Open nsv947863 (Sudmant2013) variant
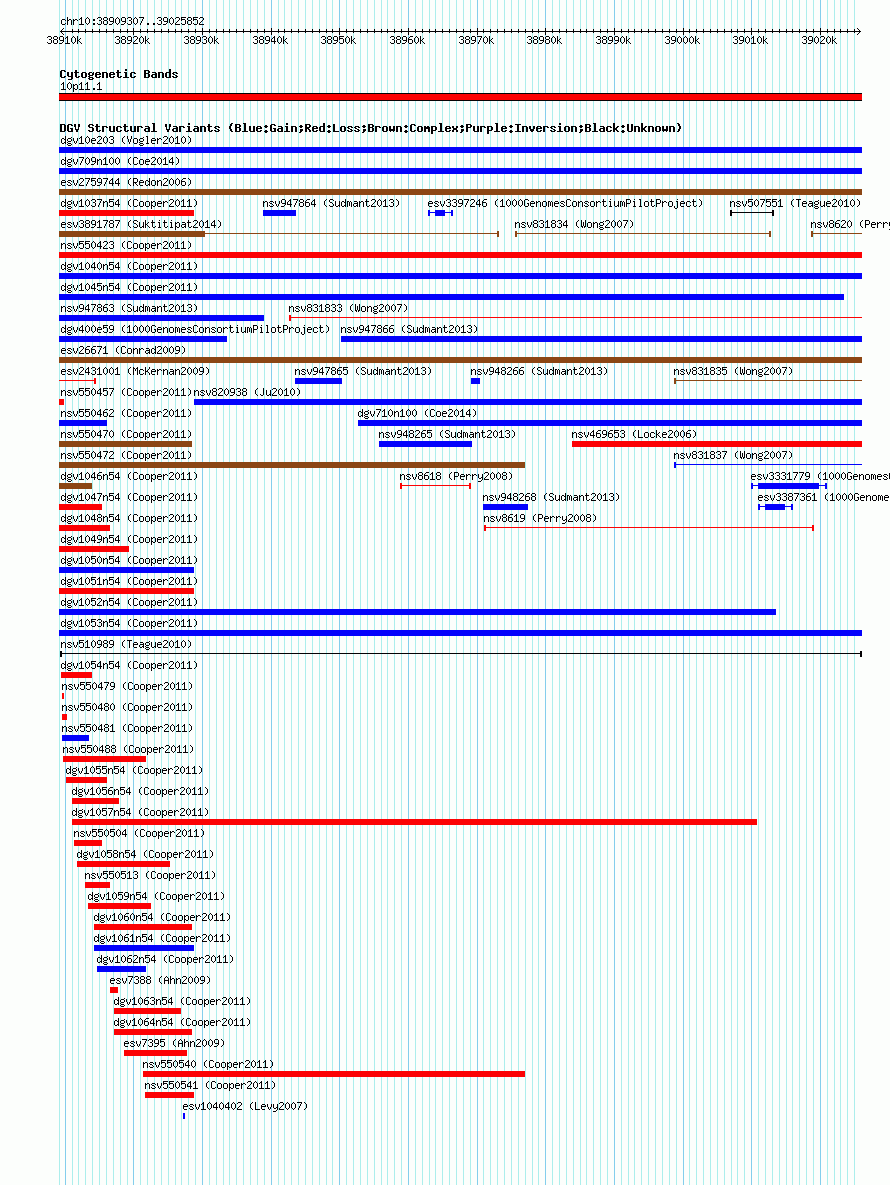Screen dimensions: 890x1185 (128, 309)
